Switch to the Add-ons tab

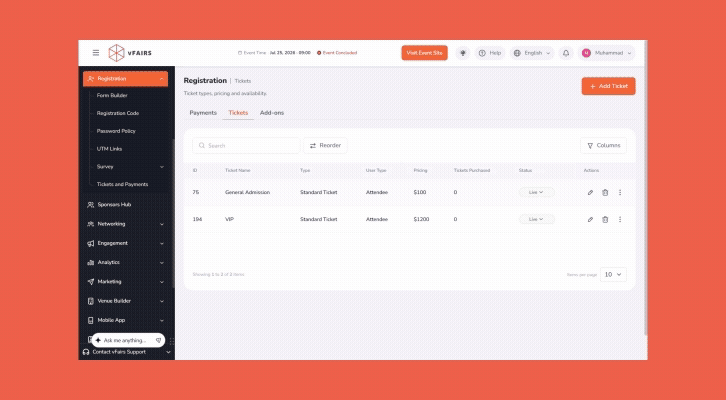pyautogui.click(x=272, y=113)
